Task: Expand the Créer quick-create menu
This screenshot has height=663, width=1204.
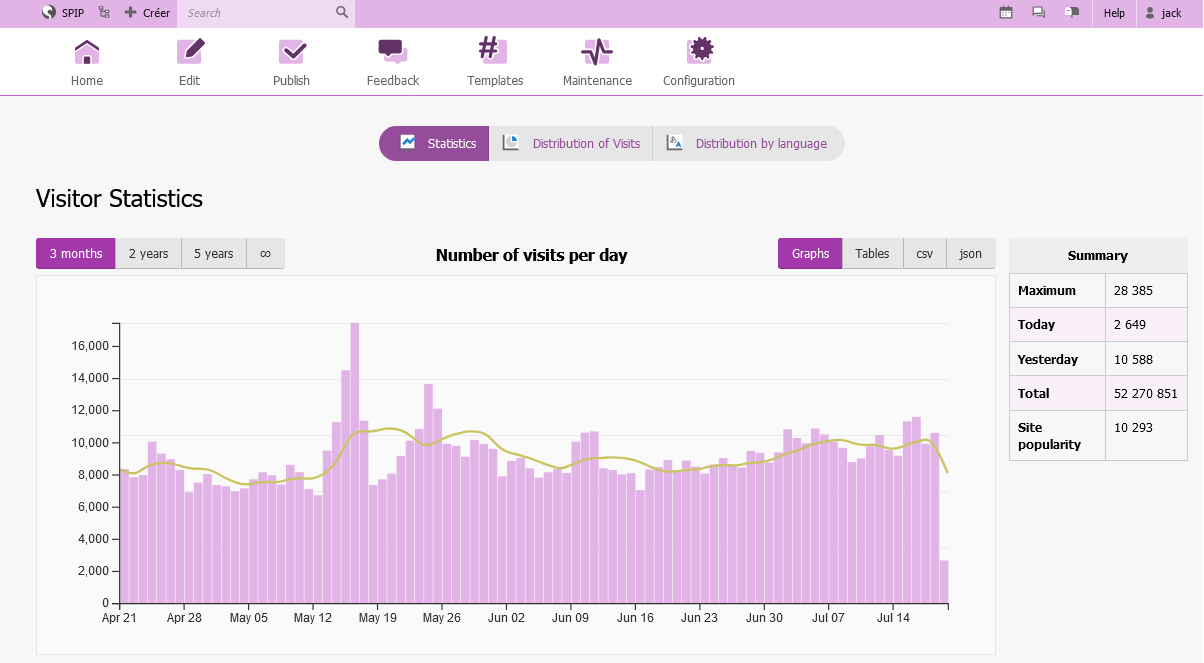Action: (x=147, y=13)
